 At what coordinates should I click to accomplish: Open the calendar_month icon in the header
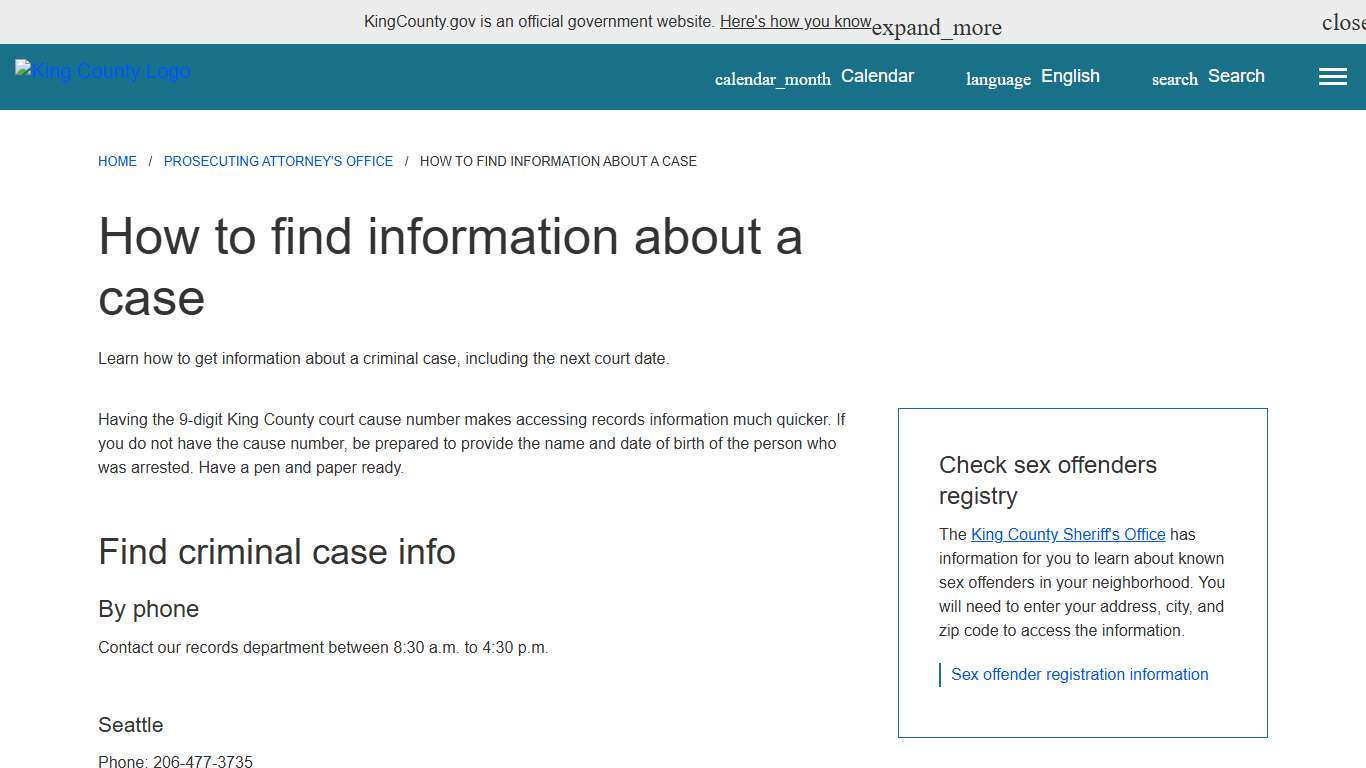(x=772, y=78)
